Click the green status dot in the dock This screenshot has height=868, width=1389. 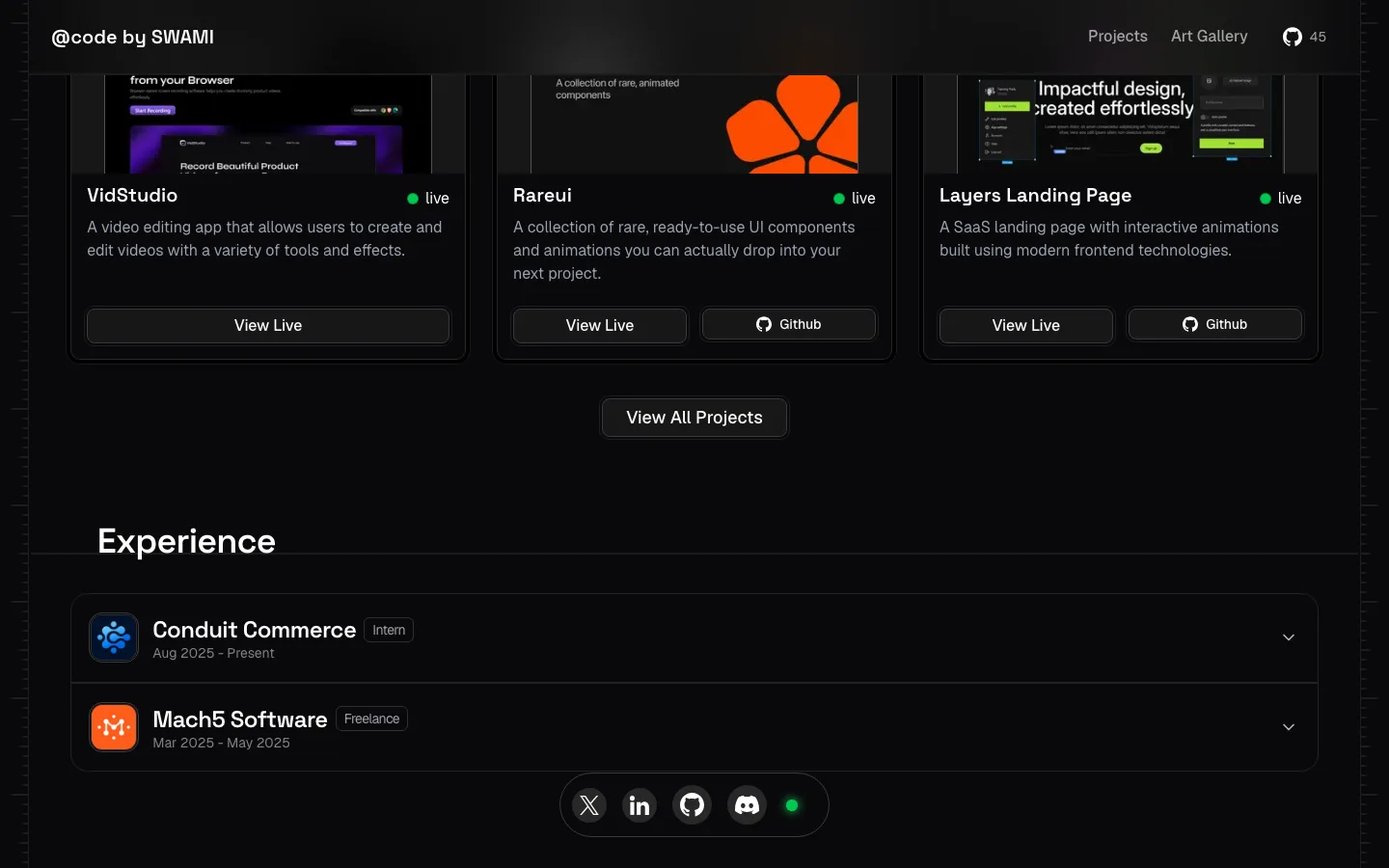[792, 805]
